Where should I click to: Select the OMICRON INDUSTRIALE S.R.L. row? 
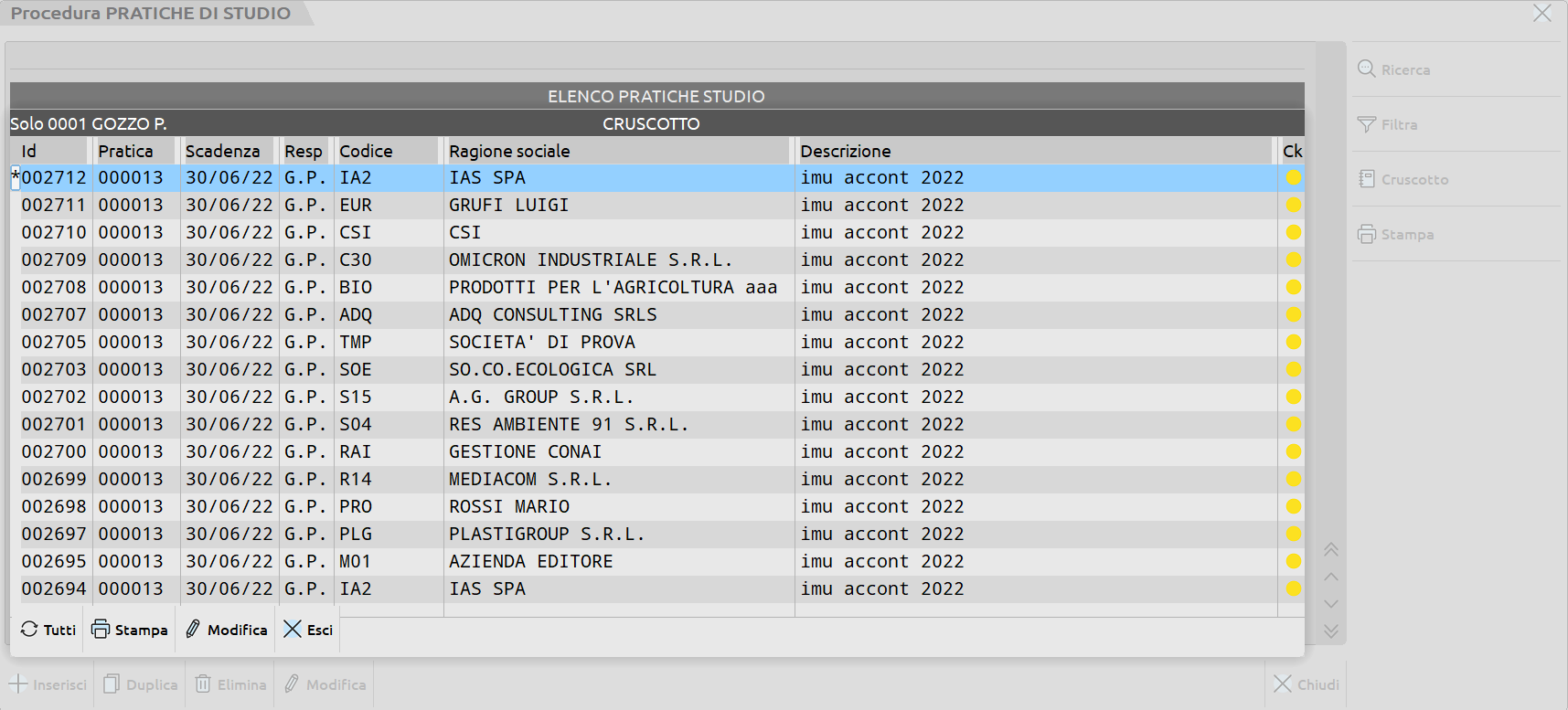pos(589,260)
